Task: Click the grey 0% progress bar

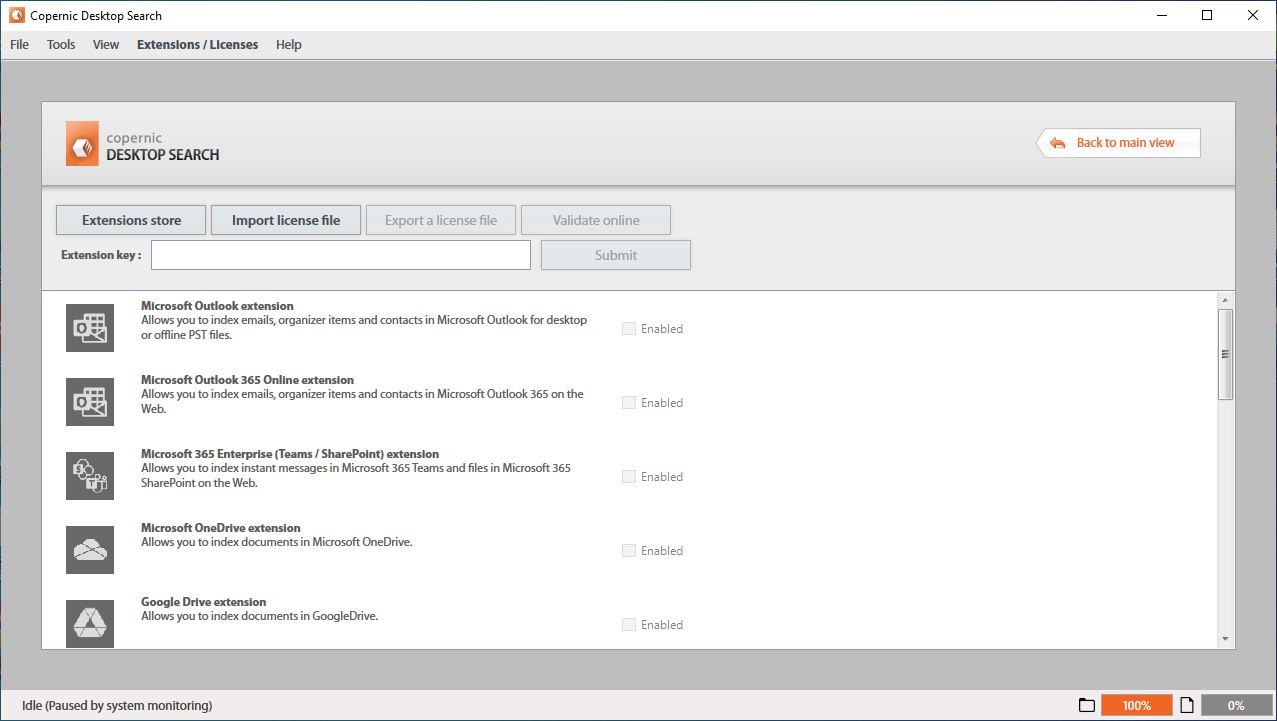Action: tap(1236, 705)
